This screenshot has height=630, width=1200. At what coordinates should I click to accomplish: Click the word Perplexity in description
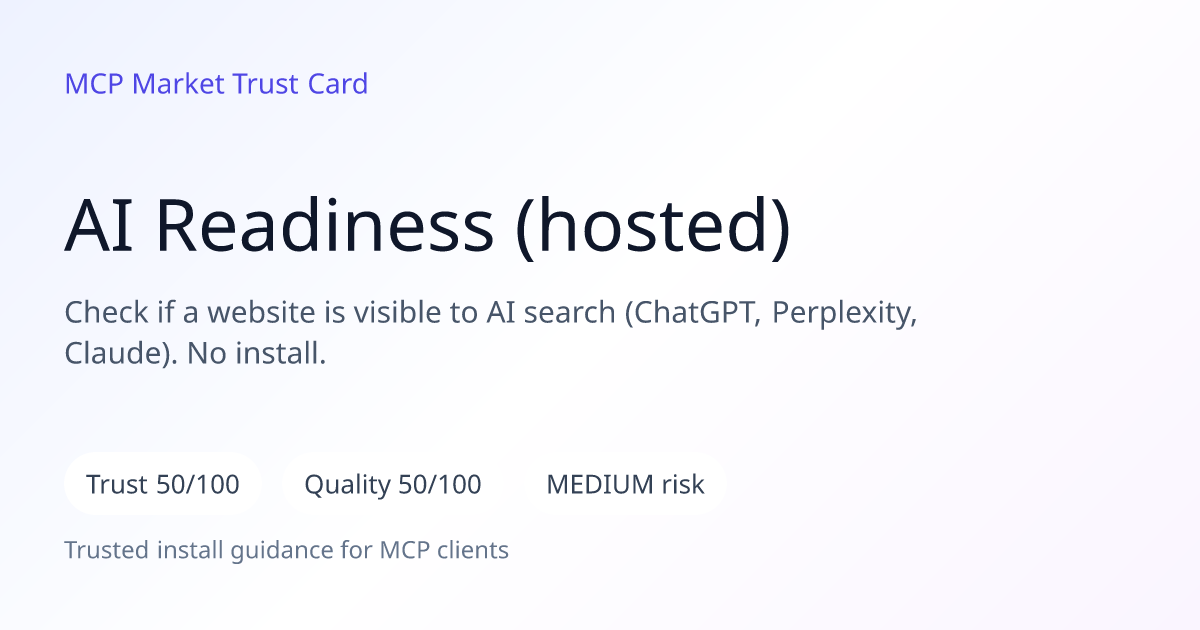tap(845, 313)
